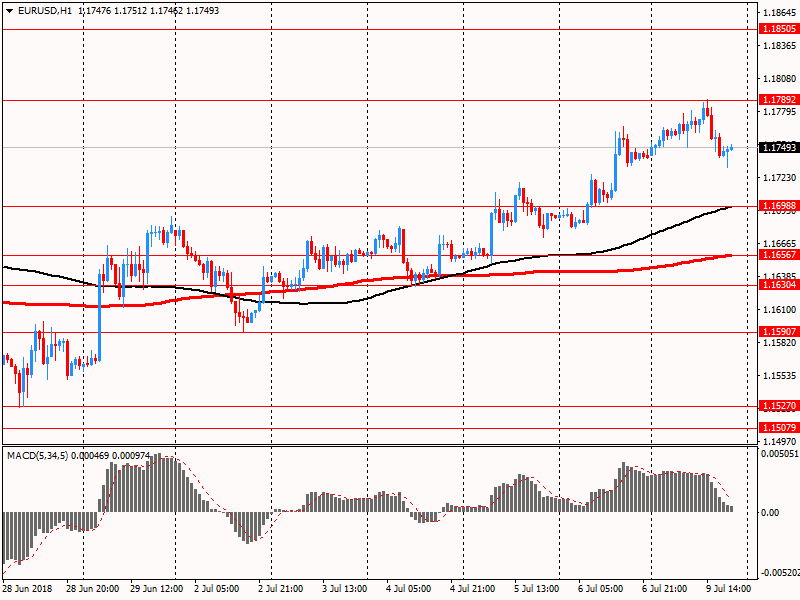Image resolution: width=800 pixels, height=600 pixels.
Task: Click the 28 Jun 20:00 time label
Action: tap(92, 588)
